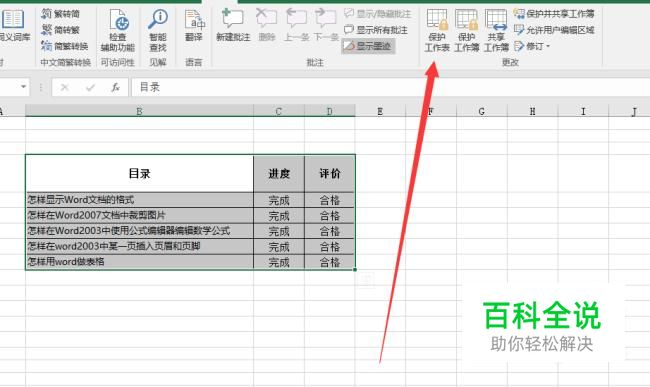
Task: Select column E header
Action: (380, 111)
